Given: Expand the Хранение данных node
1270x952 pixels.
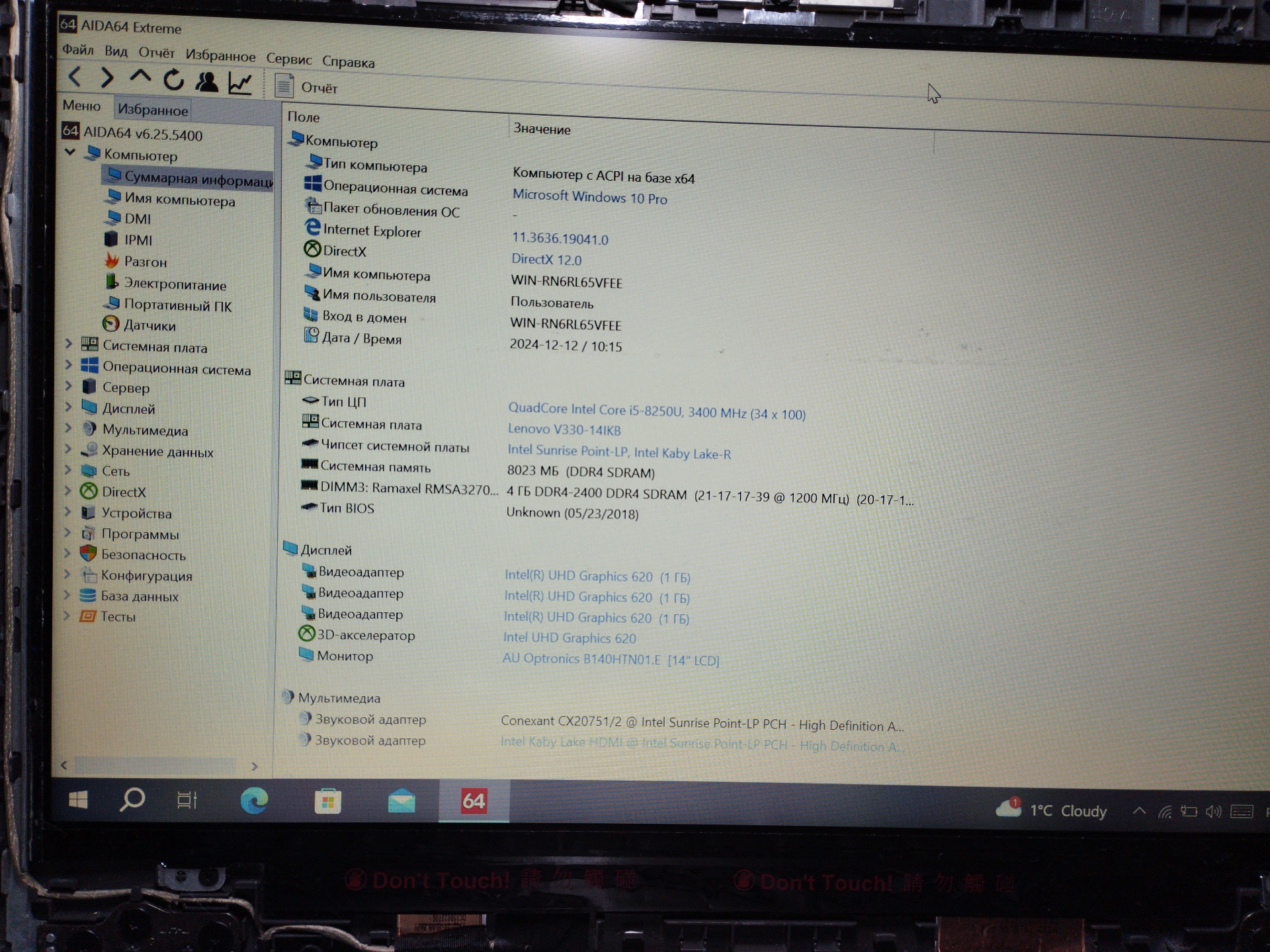Looking at the screenshot, I should pos(68,449).
